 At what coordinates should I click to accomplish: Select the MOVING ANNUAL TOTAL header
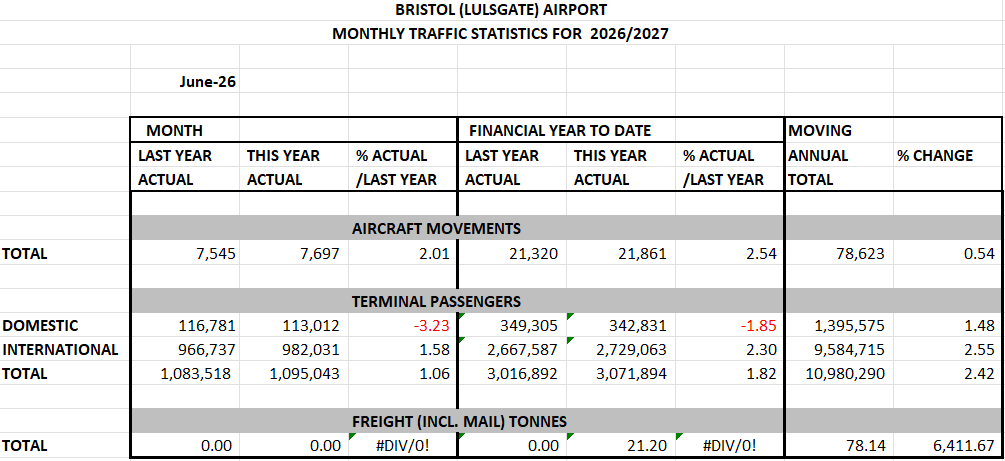pos(818,155)
